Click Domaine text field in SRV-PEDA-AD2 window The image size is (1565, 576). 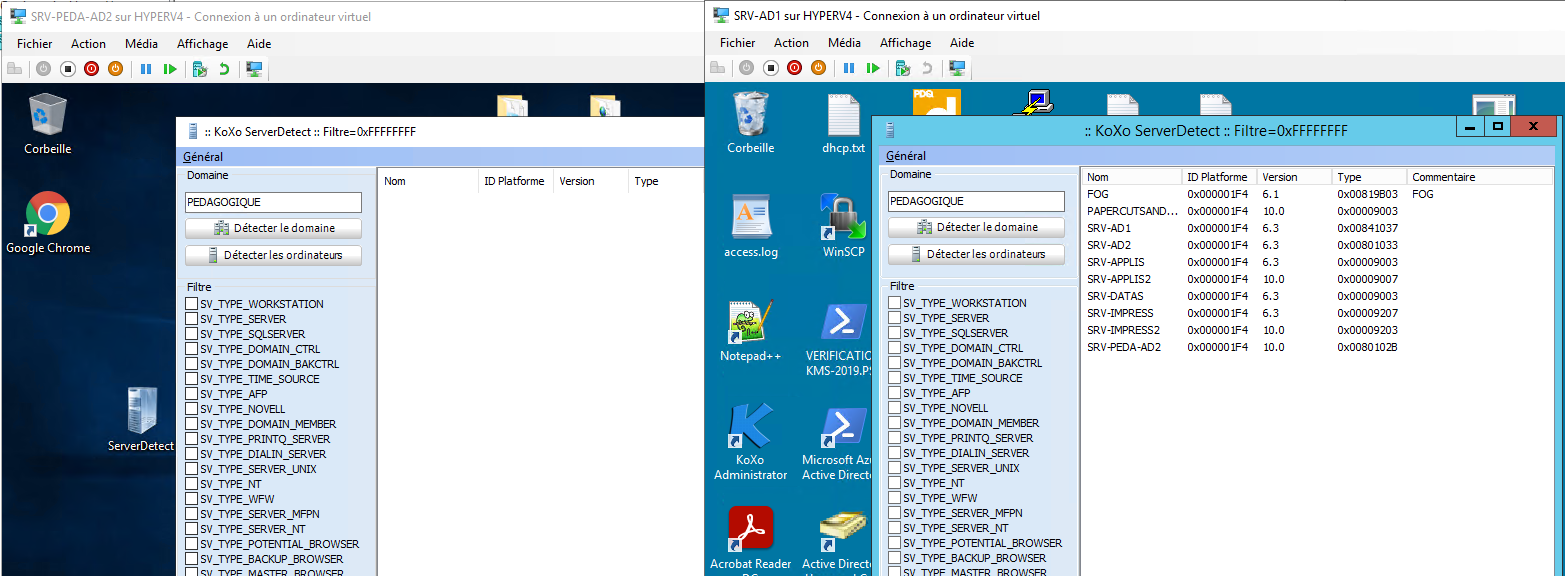[273, 202]
